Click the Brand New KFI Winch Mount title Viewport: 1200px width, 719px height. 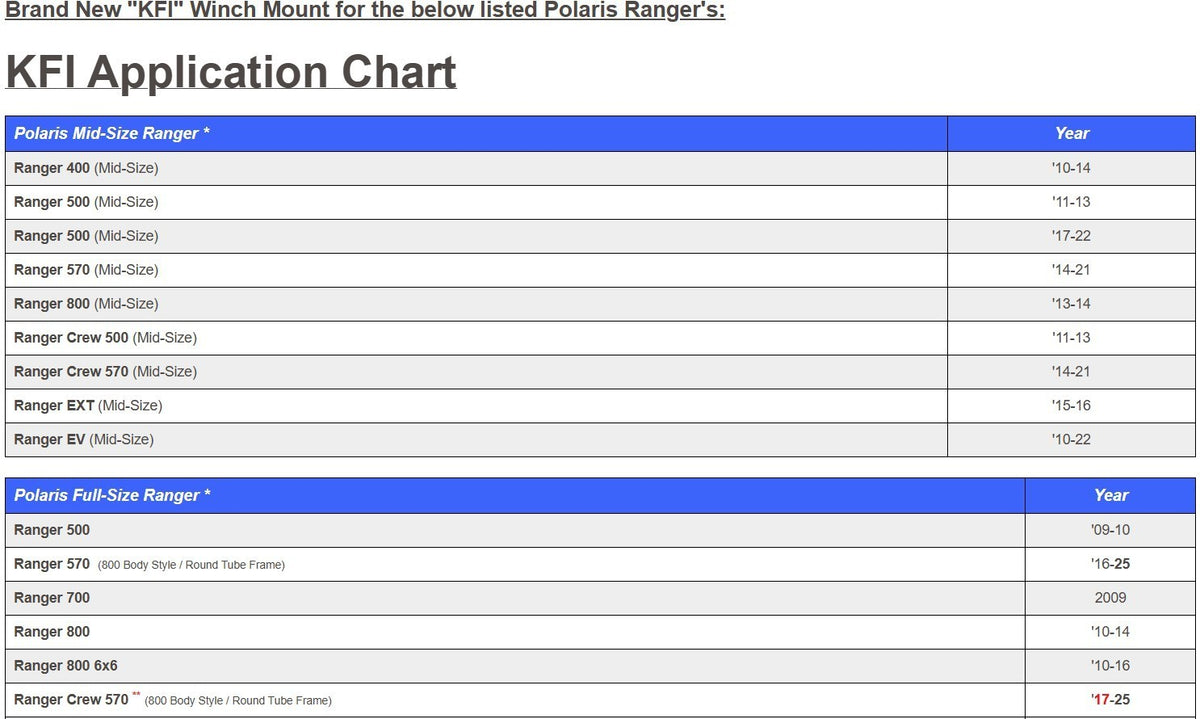point(365,11)
